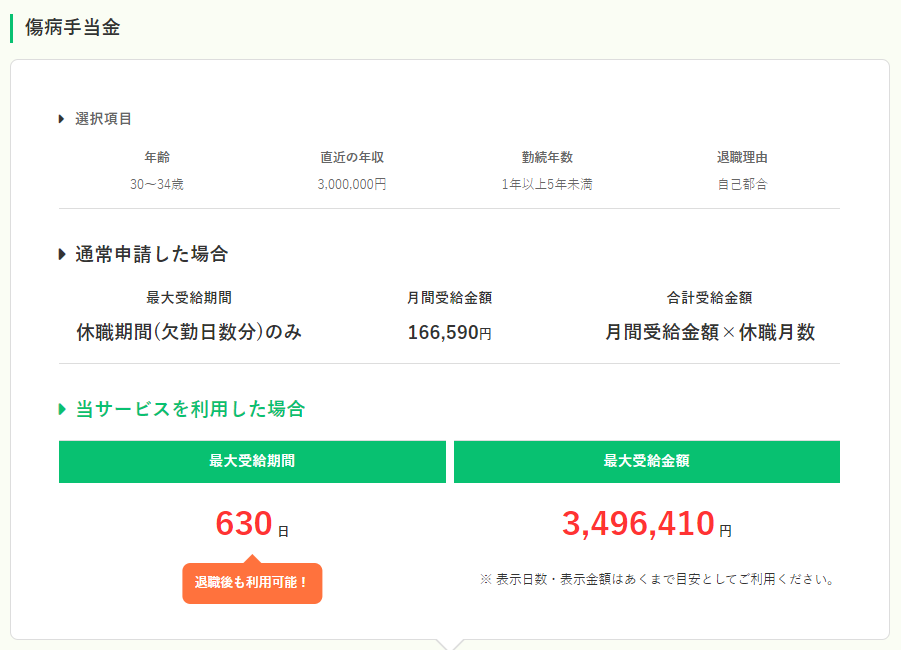This screenshot has width=901, height=650.
Task: Click the 傷病手当金 section heading
Action: (x=72, y=28)
